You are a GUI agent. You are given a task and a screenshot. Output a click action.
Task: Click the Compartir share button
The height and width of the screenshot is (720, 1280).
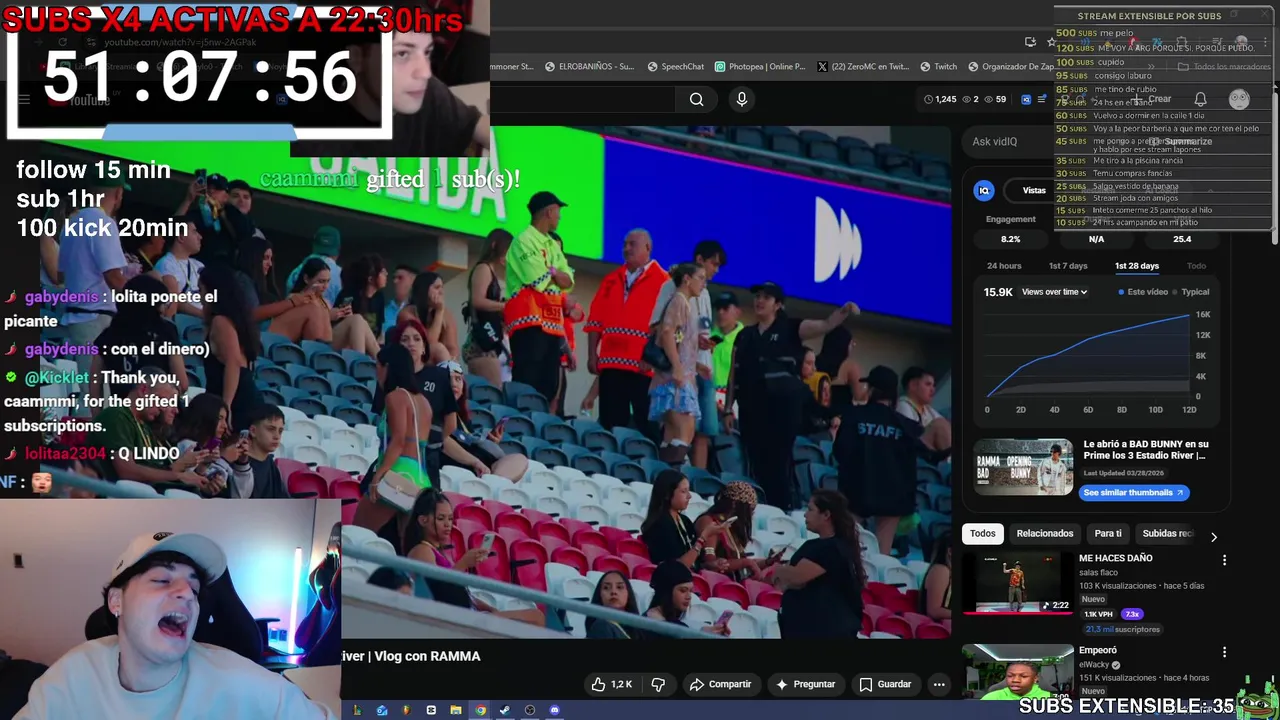720,684
